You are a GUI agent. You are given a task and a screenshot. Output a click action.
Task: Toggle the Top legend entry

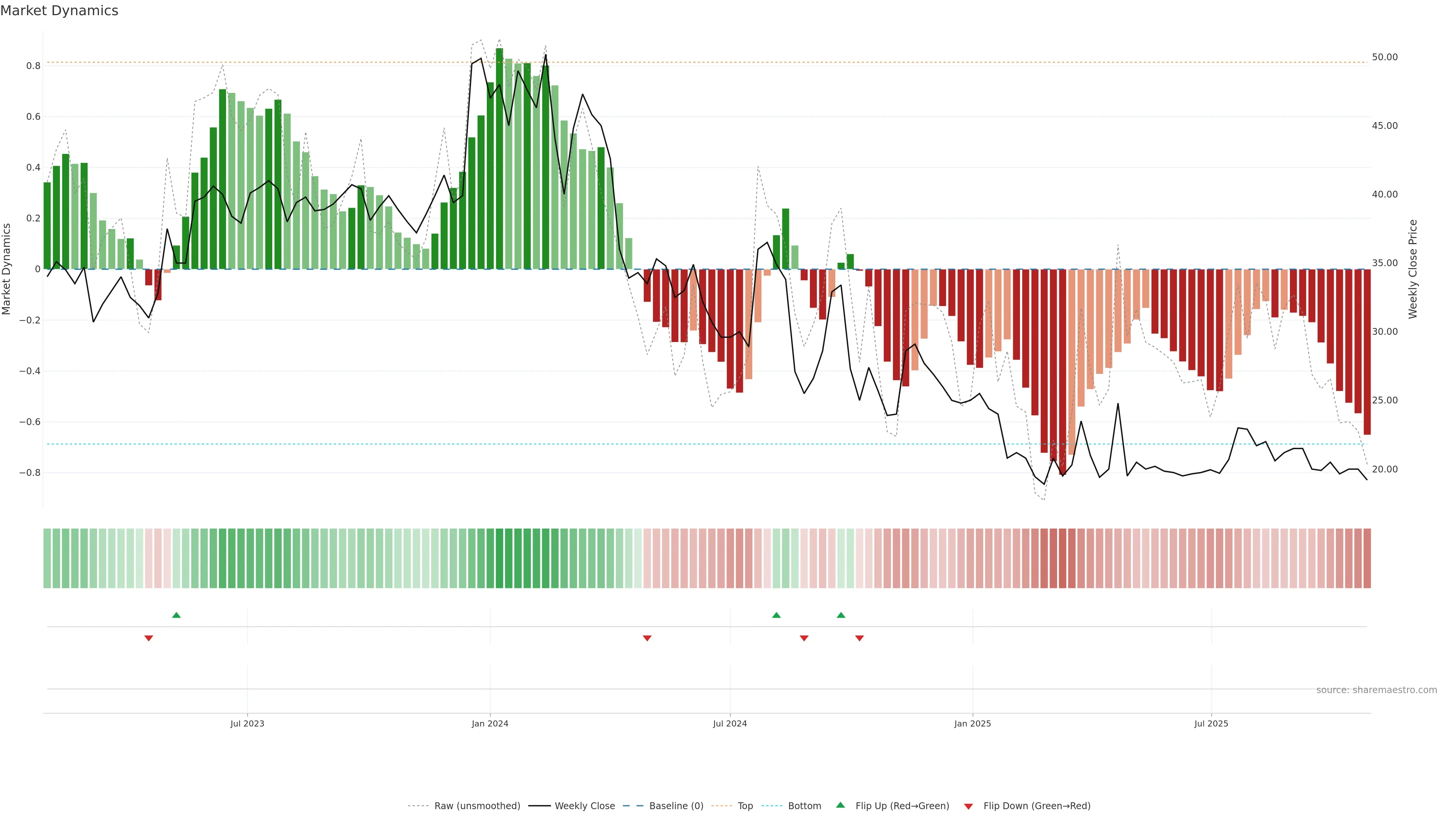click(745, 806)
